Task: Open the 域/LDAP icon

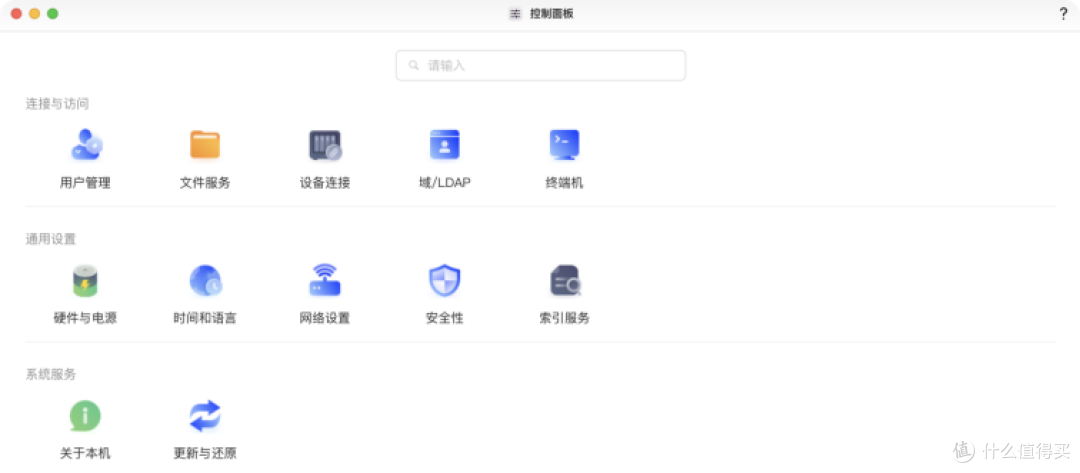Action: click(444, 145)
